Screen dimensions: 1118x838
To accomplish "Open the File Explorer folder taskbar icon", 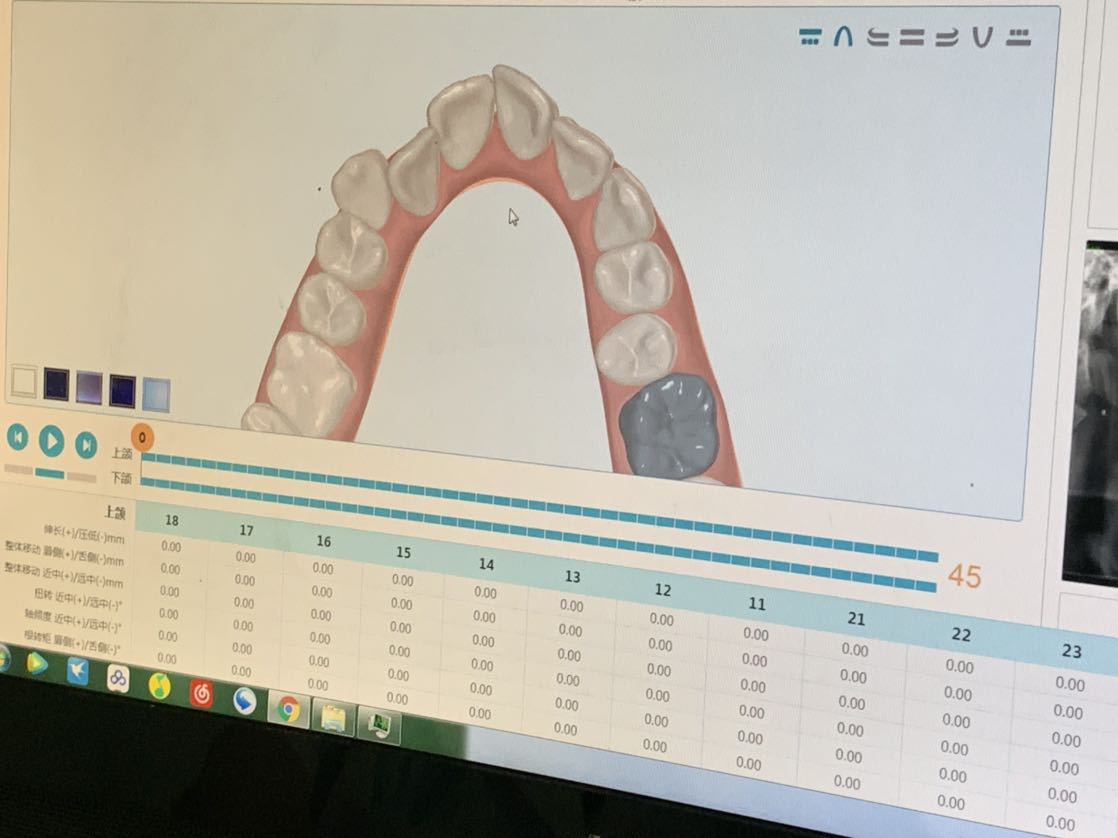I will (334, 717).
